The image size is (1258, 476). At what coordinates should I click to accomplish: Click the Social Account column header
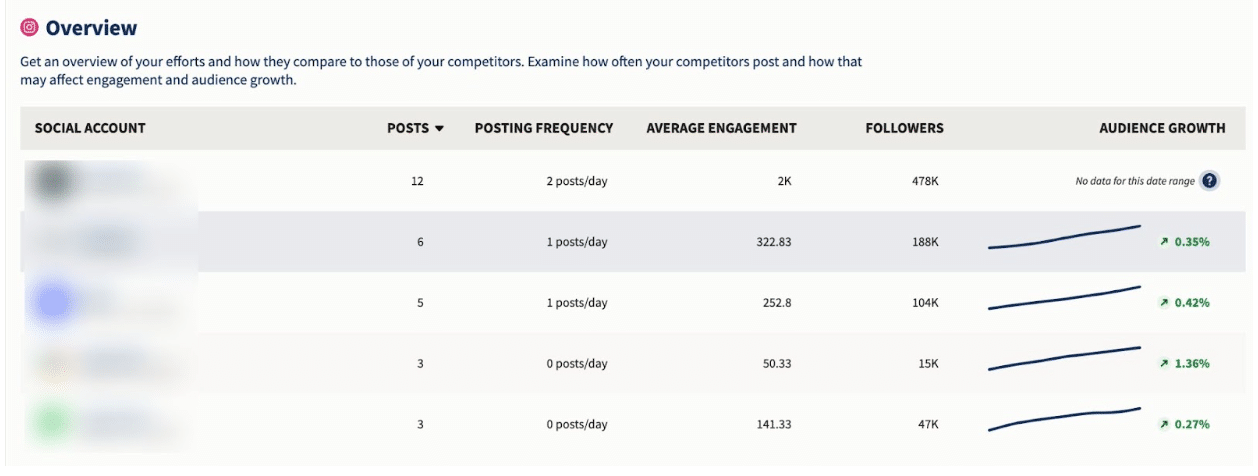click(x=90, y=128)
